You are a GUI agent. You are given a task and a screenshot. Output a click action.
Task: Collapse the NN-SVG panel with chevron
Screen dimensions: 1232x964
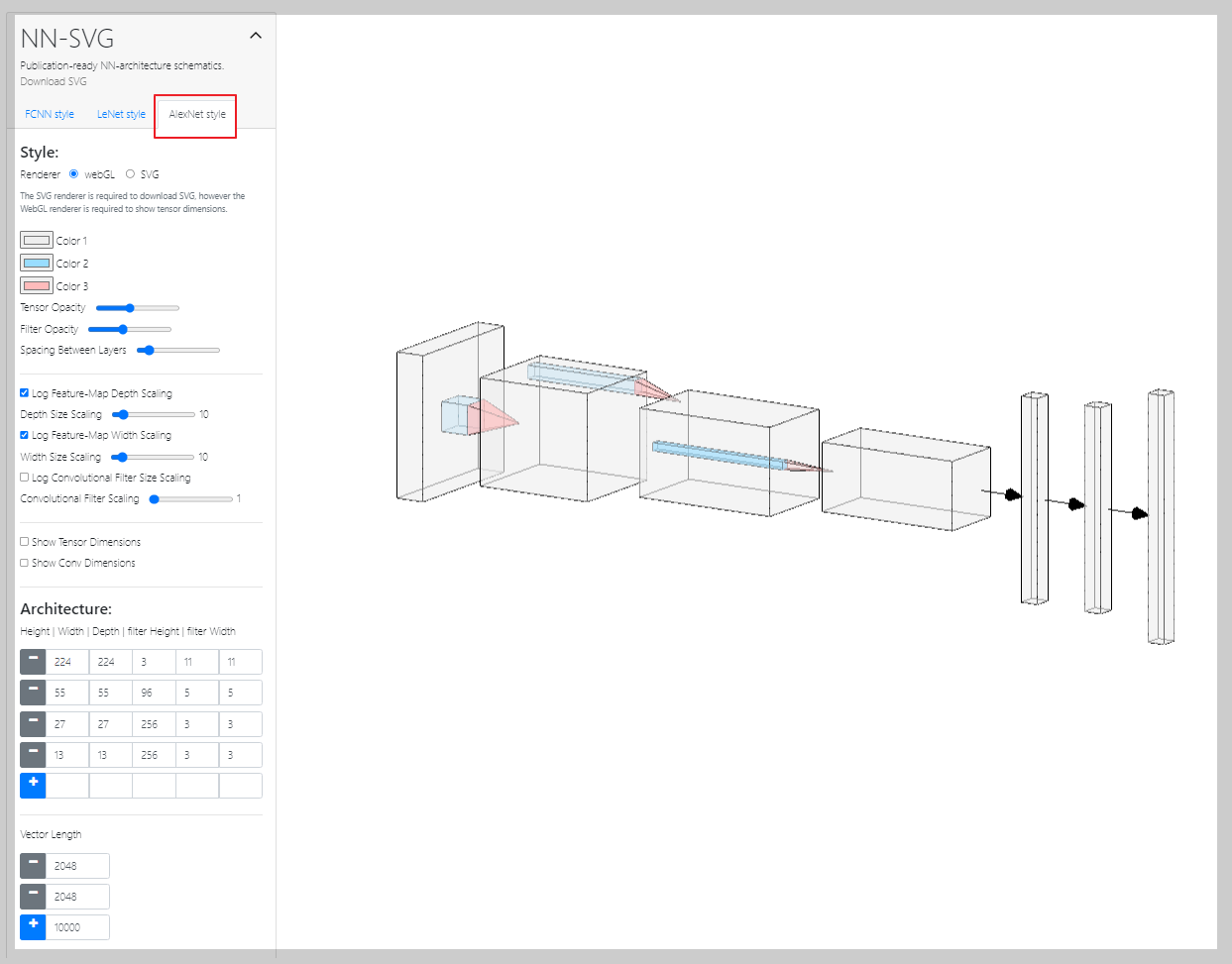256,36
